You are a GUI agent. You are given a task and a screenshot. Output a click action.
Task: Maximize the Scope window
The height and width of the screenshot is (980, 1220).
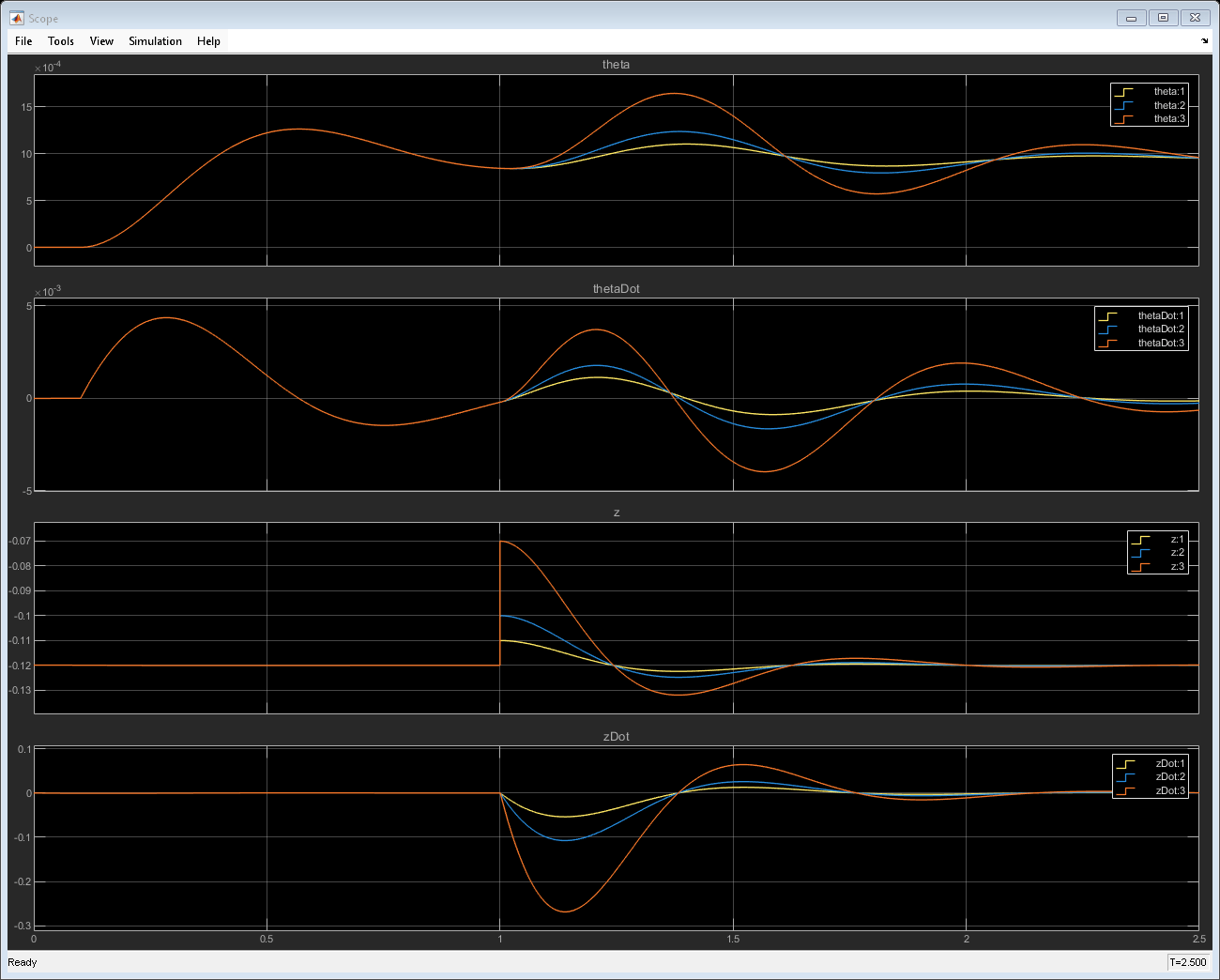coord(1163,18)
